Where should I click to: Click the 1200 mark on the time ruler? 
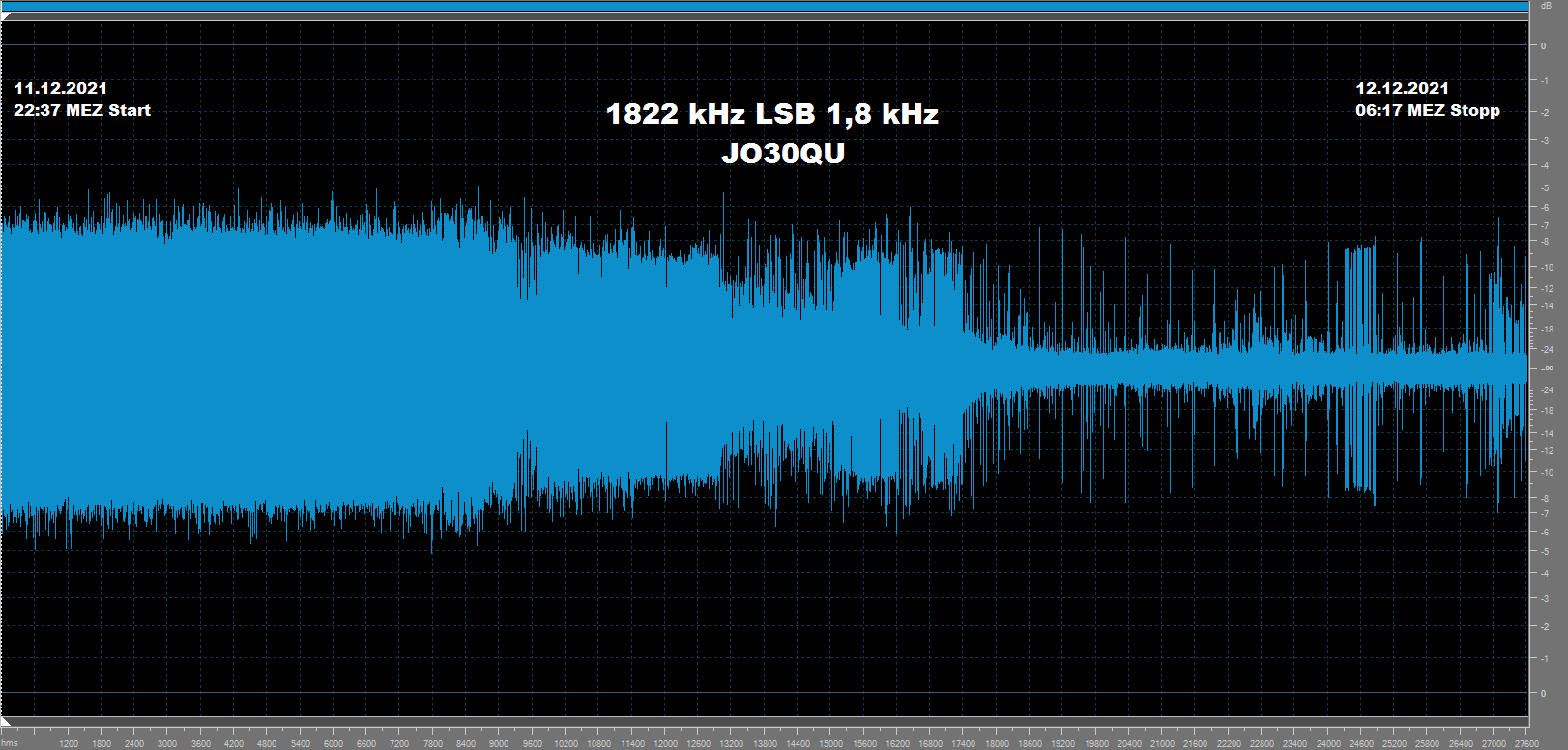coord(69,743)
